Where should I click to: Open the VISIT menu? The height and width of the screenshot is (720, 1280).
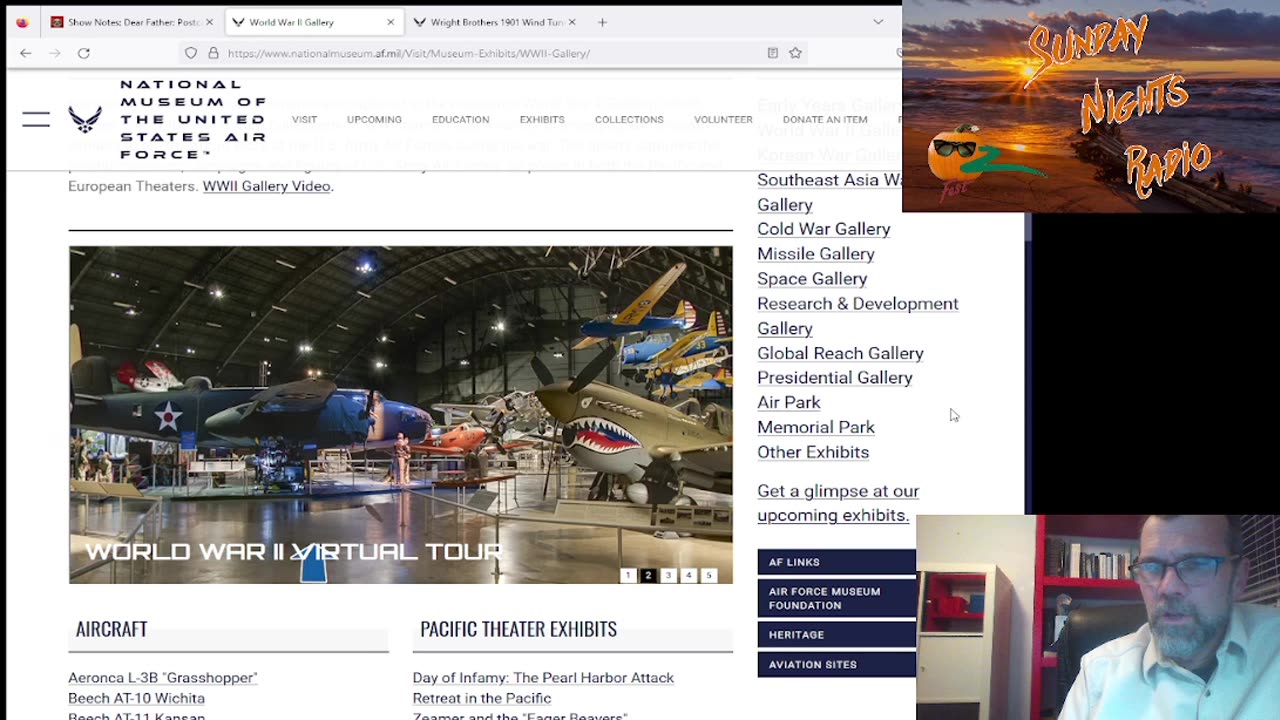(304, 120)
